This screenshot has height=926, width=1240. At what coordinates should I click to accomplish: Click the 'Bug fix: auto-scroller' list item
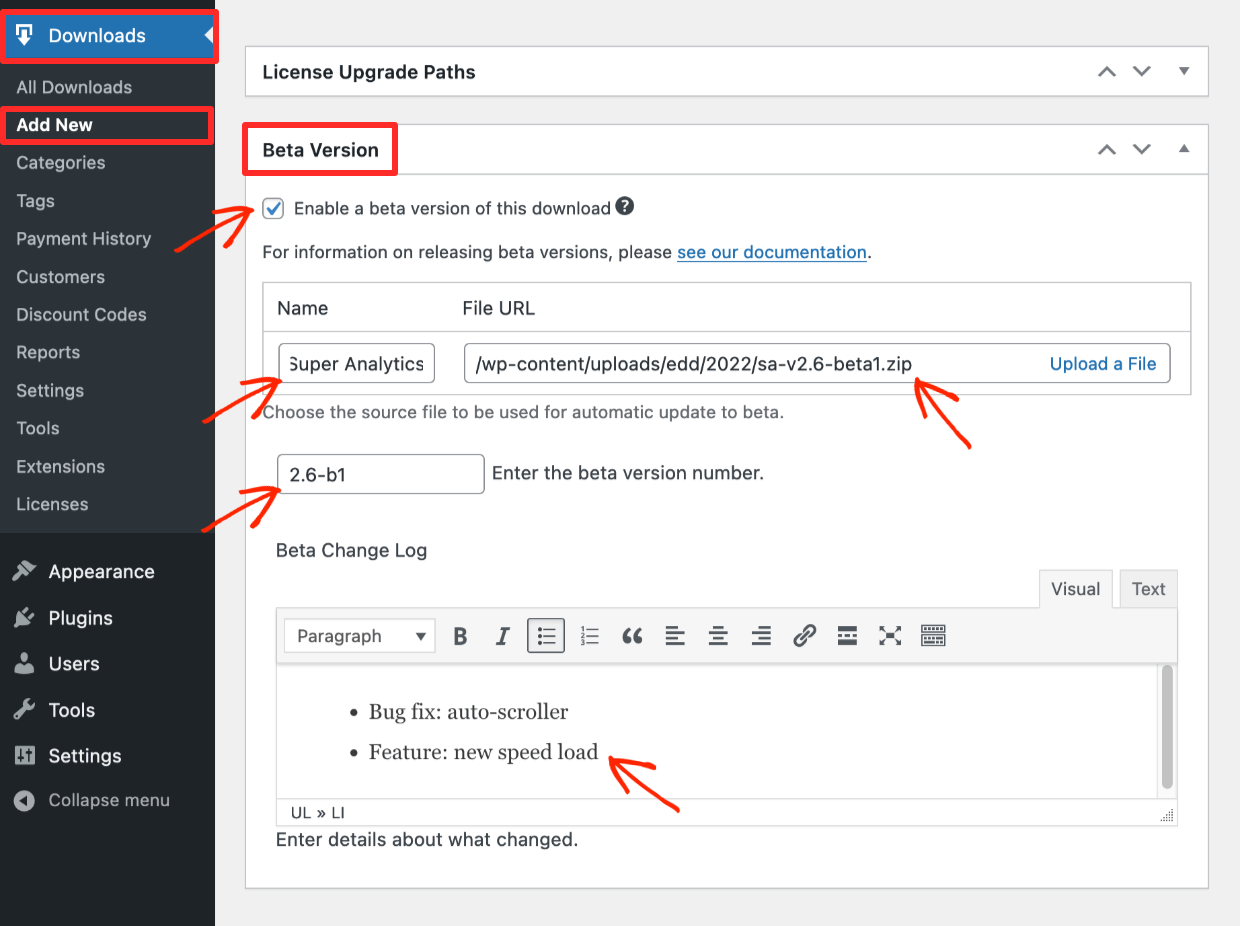click(468, 712)
